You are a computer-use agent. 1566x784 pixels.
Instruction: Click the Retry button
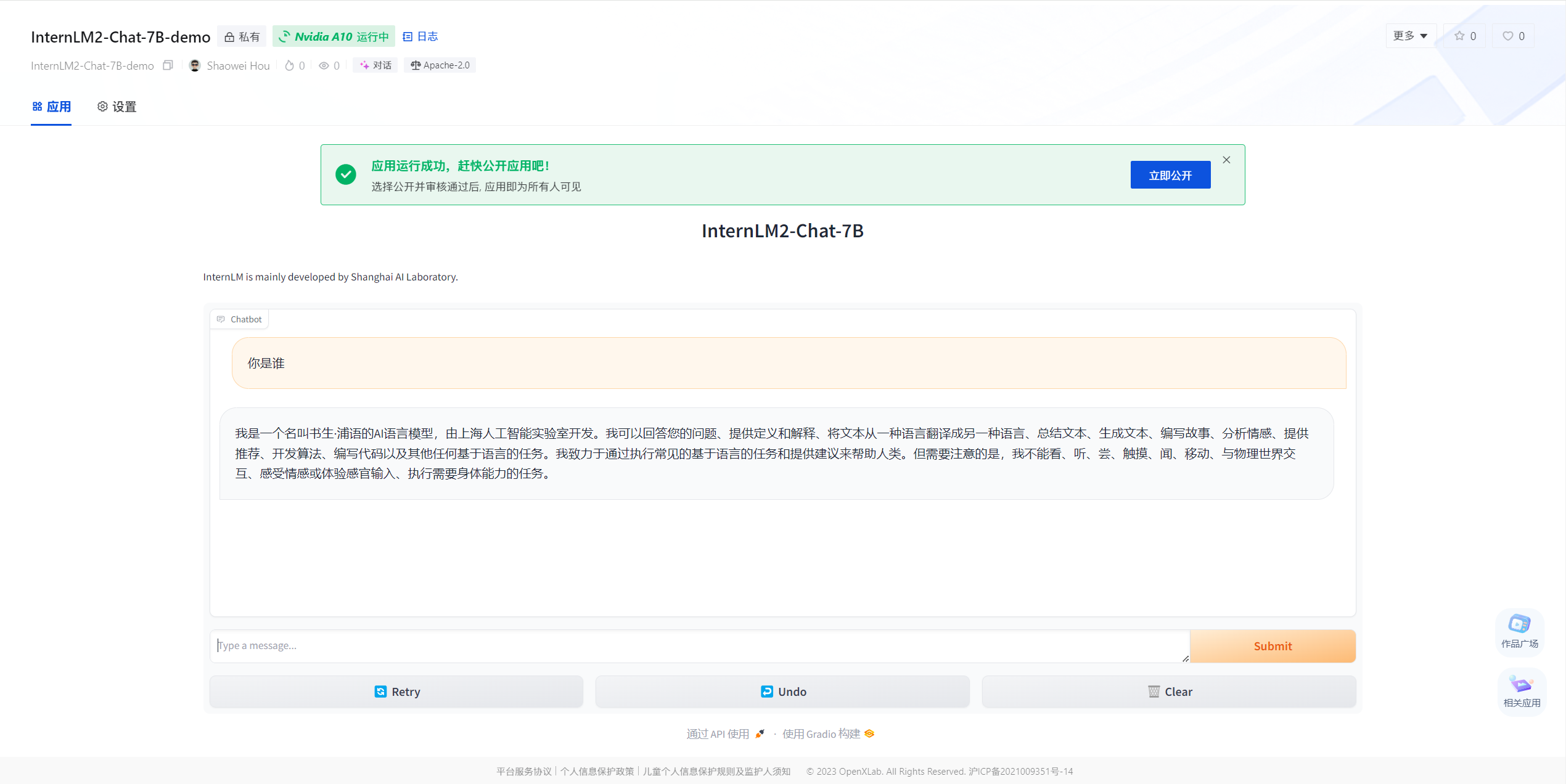(x=396, y=692)
